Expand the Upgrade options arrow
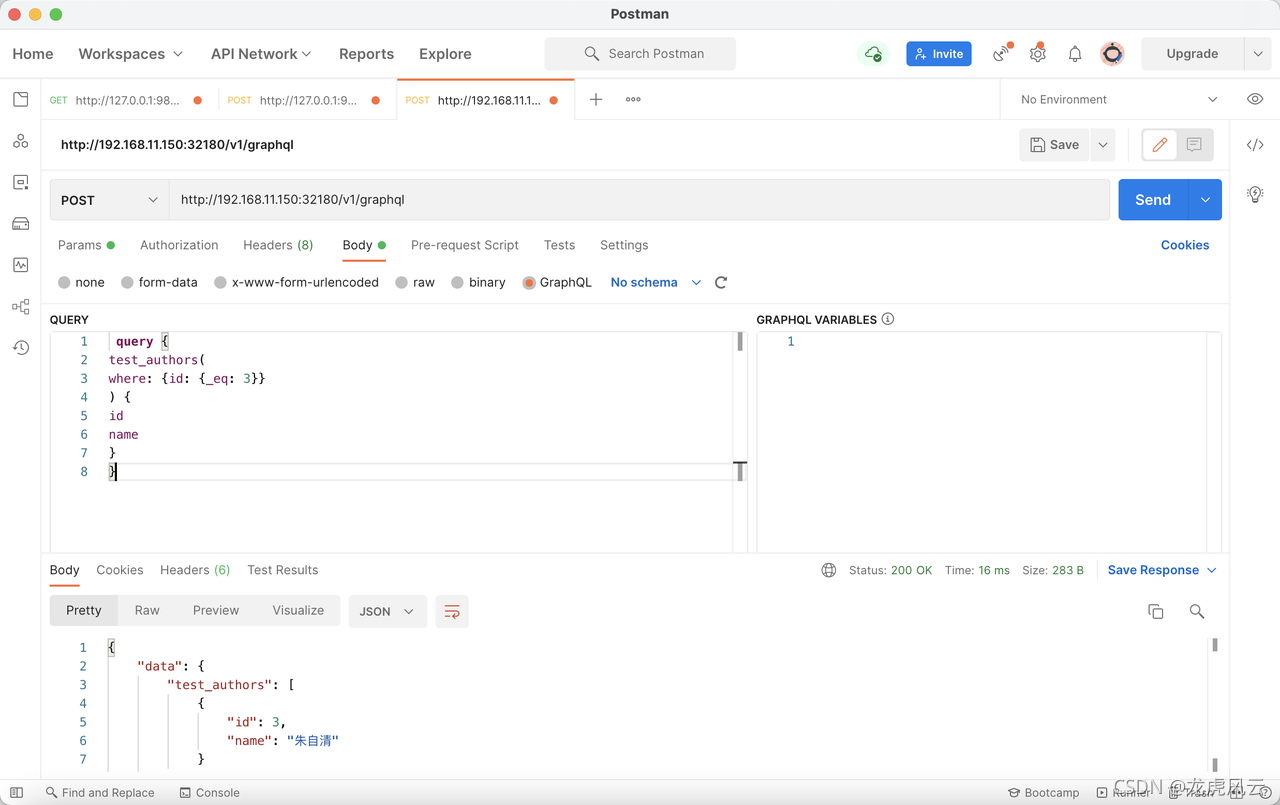1280x805 pixels. click(x=1258, y=54)
